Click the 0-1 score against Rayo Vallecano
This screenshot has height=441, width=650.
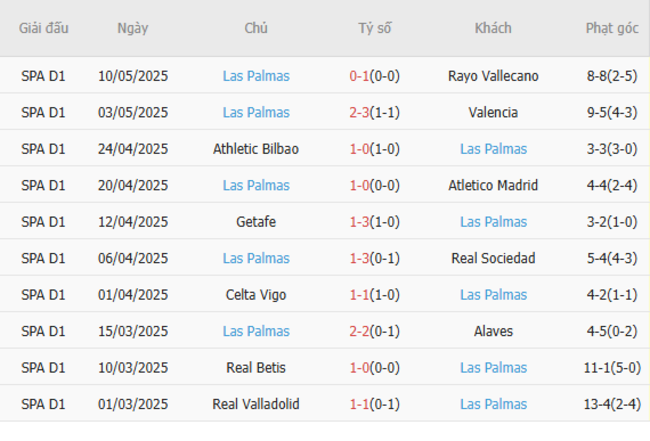[x=360, y=76]
